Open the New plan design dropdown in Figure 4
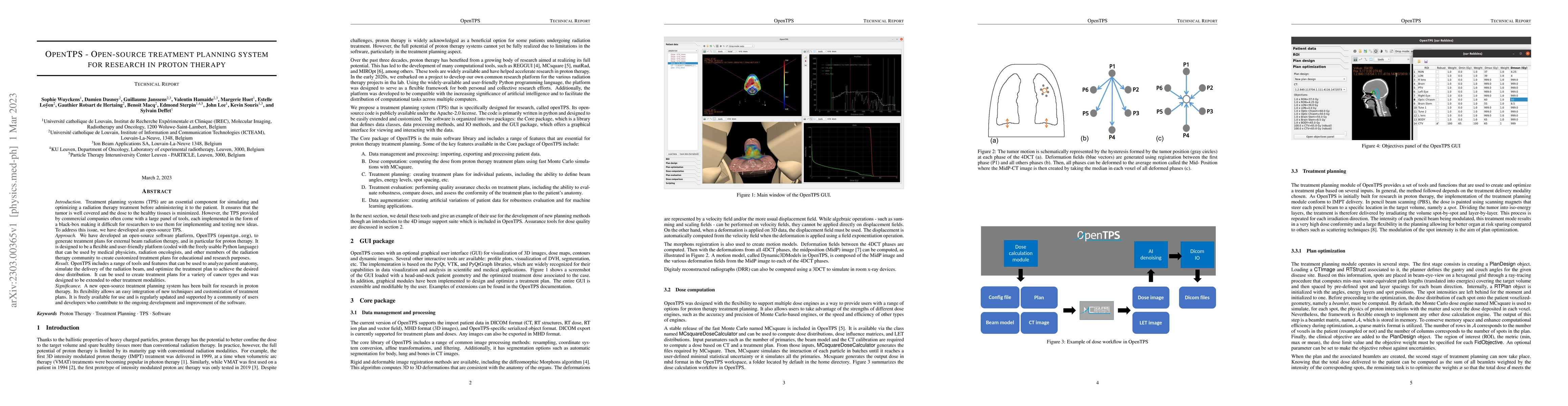Image resolution: width=1568 pixels, height=406 pixels. 1320,79
